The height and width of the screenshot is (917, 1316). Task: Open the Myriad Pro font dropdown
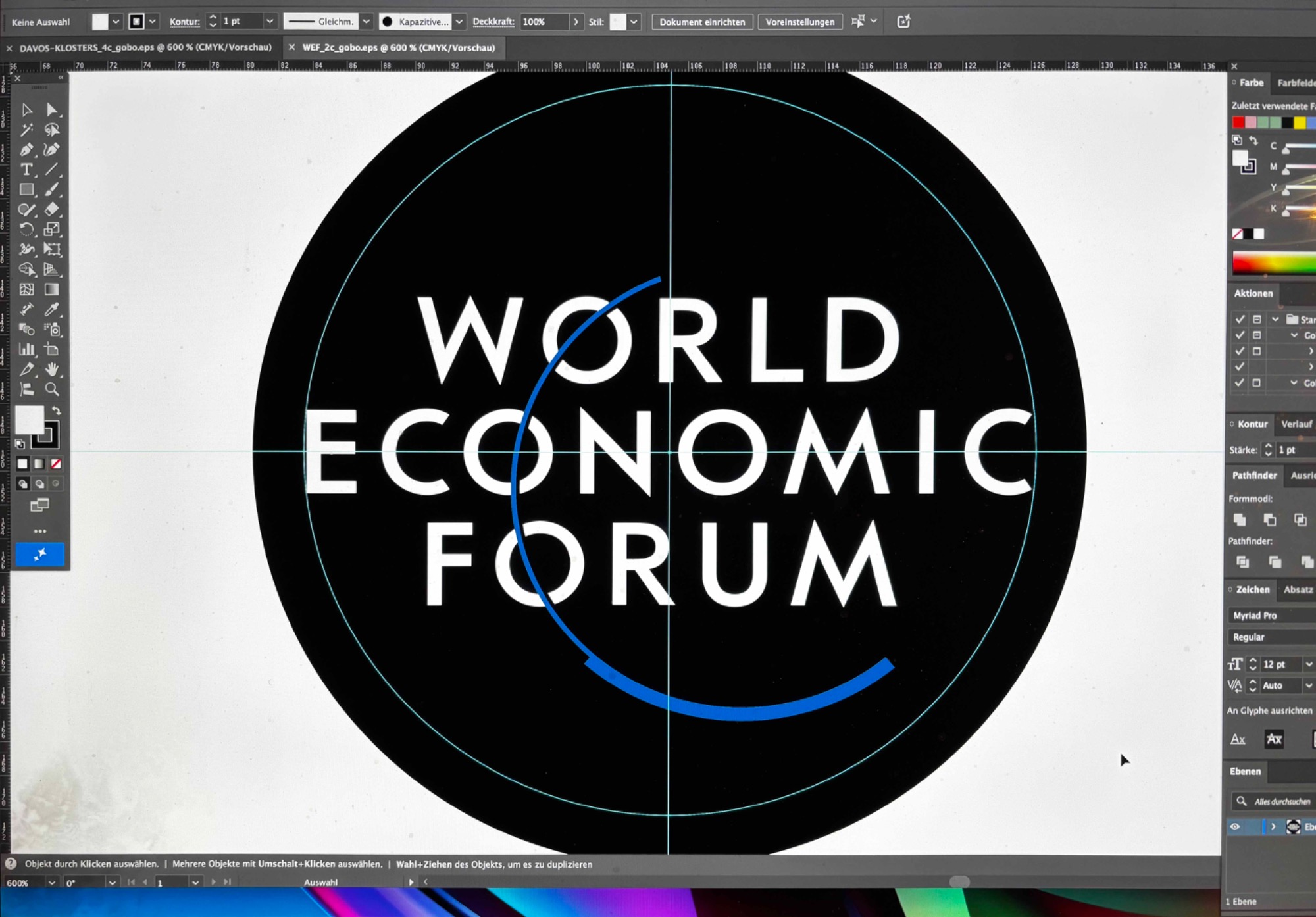coord(1270,616)
